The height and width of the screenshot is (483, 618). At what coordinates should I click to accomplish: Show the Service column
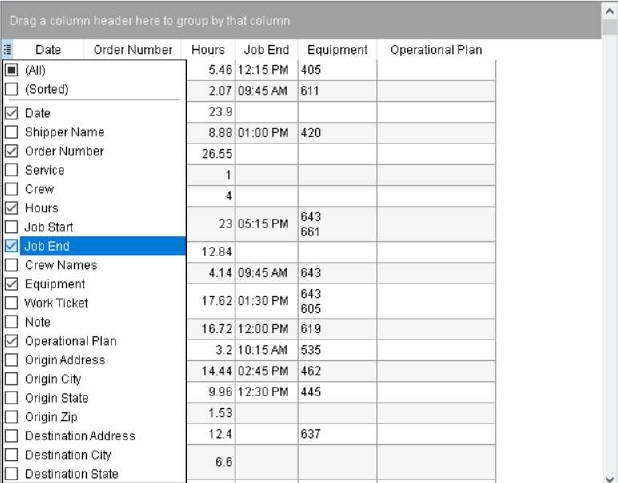tap(11, 170)
